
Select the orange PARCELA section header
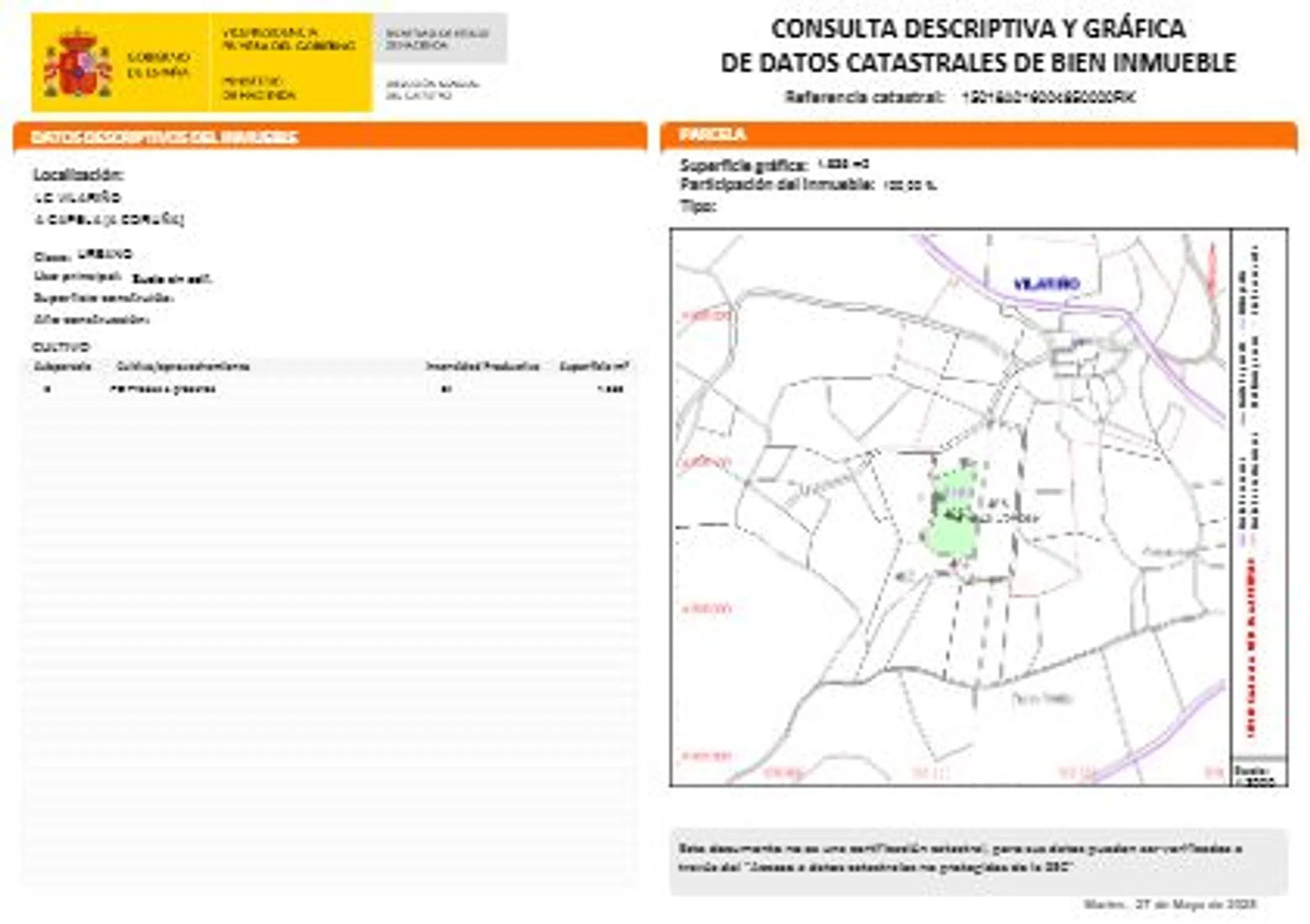point(712,134)
